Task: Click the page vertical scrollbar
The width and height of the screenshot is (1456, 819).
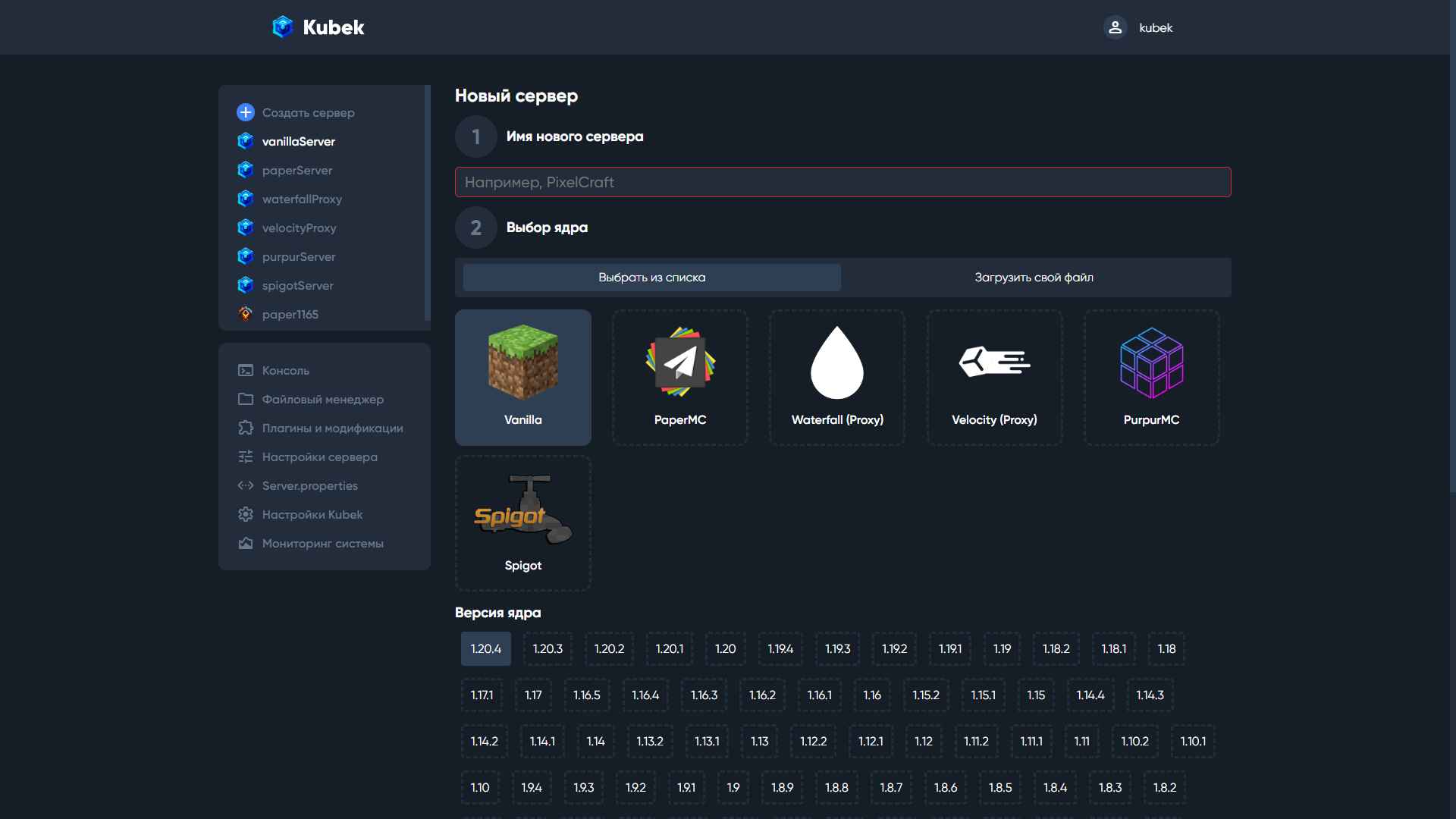Action: coord(1452,246)
